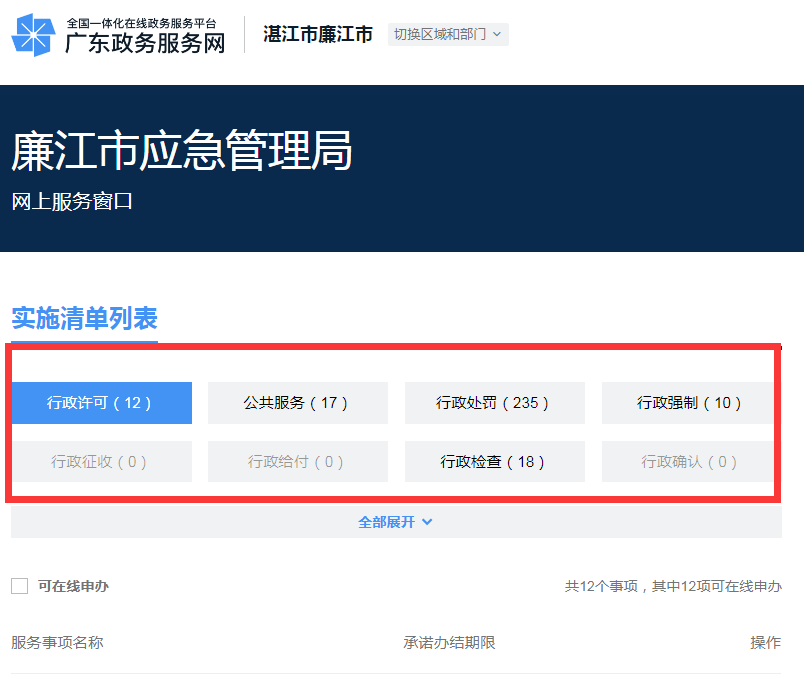Select the 行政检查 (18) tab
Screen dimensions: 804x680
tap(495, 462)
